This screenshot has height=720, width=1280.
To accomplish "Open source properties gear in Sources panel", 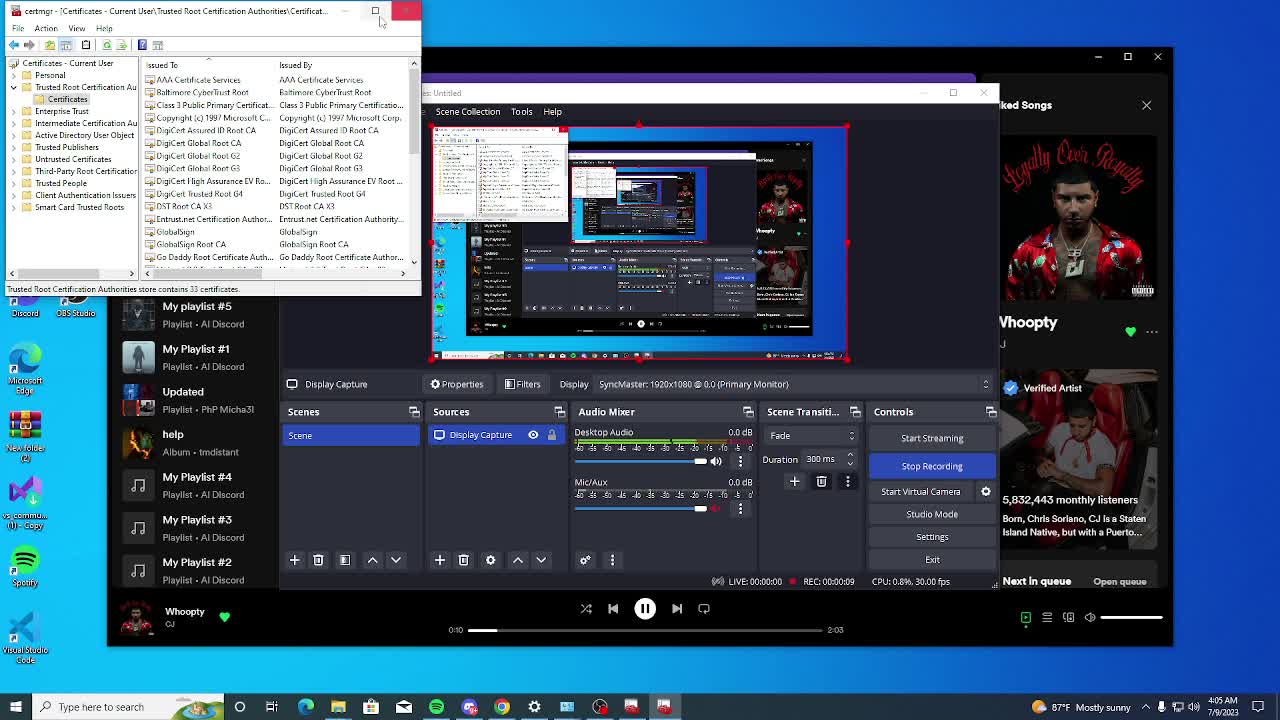I will click(490, 560).
